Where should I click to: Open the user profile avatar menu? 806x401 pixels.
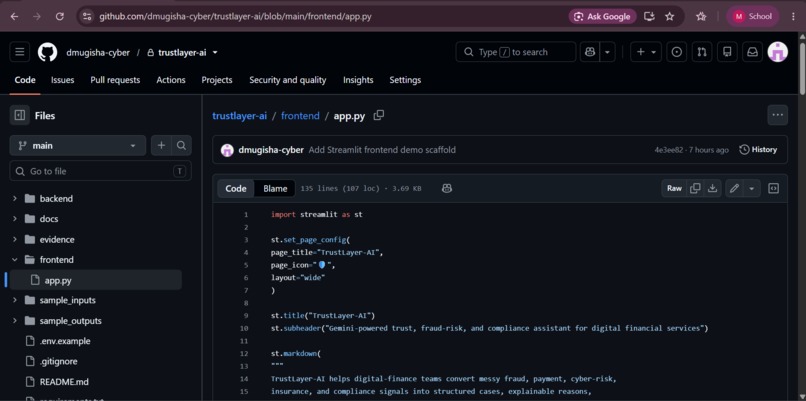pos(777,52)
